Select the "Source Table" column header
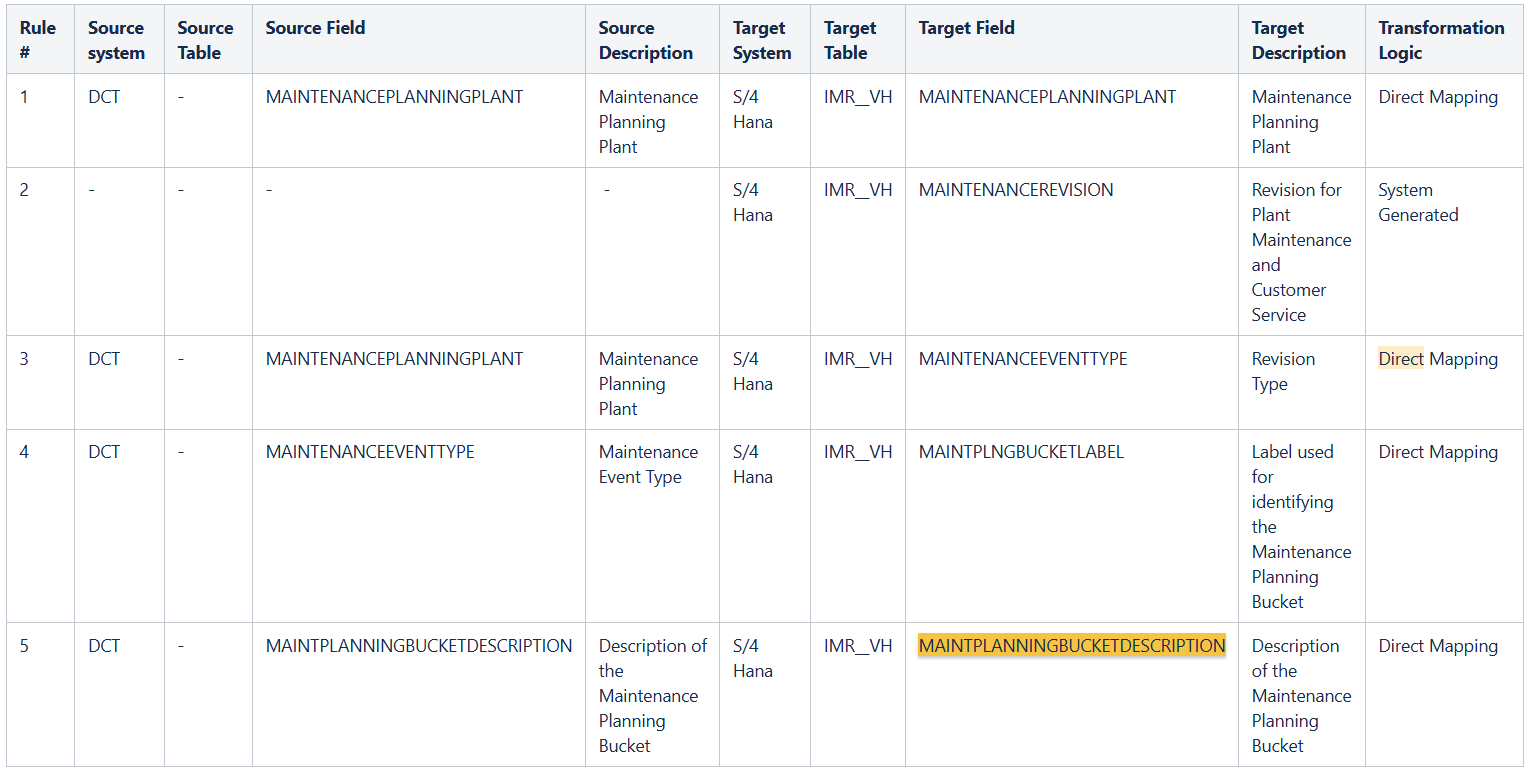The height and width of the screenshot is (776, 1535). [205, 40]
